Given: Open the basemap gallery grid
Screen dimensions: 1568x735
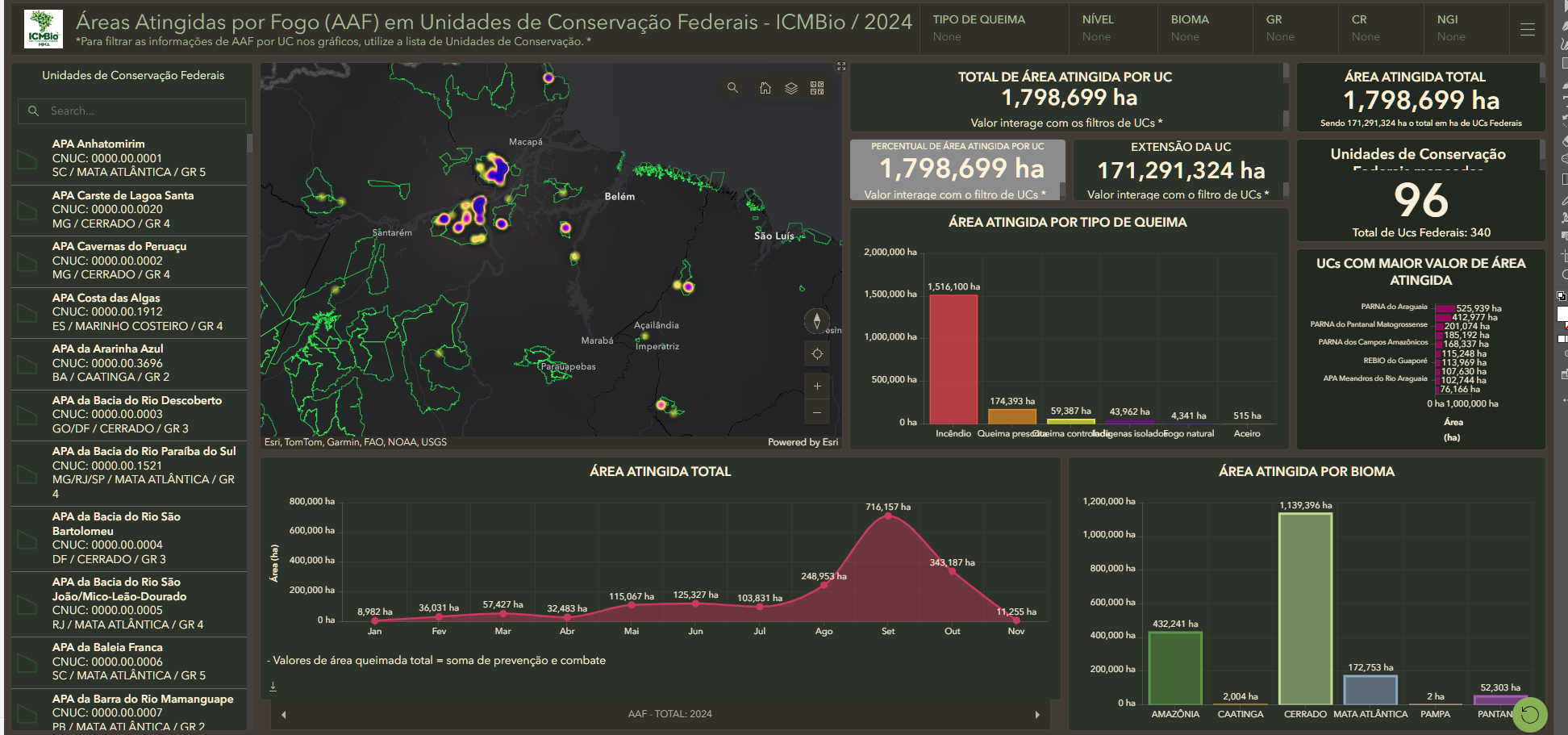Looking at the screenshot, I should click(817, 88).
